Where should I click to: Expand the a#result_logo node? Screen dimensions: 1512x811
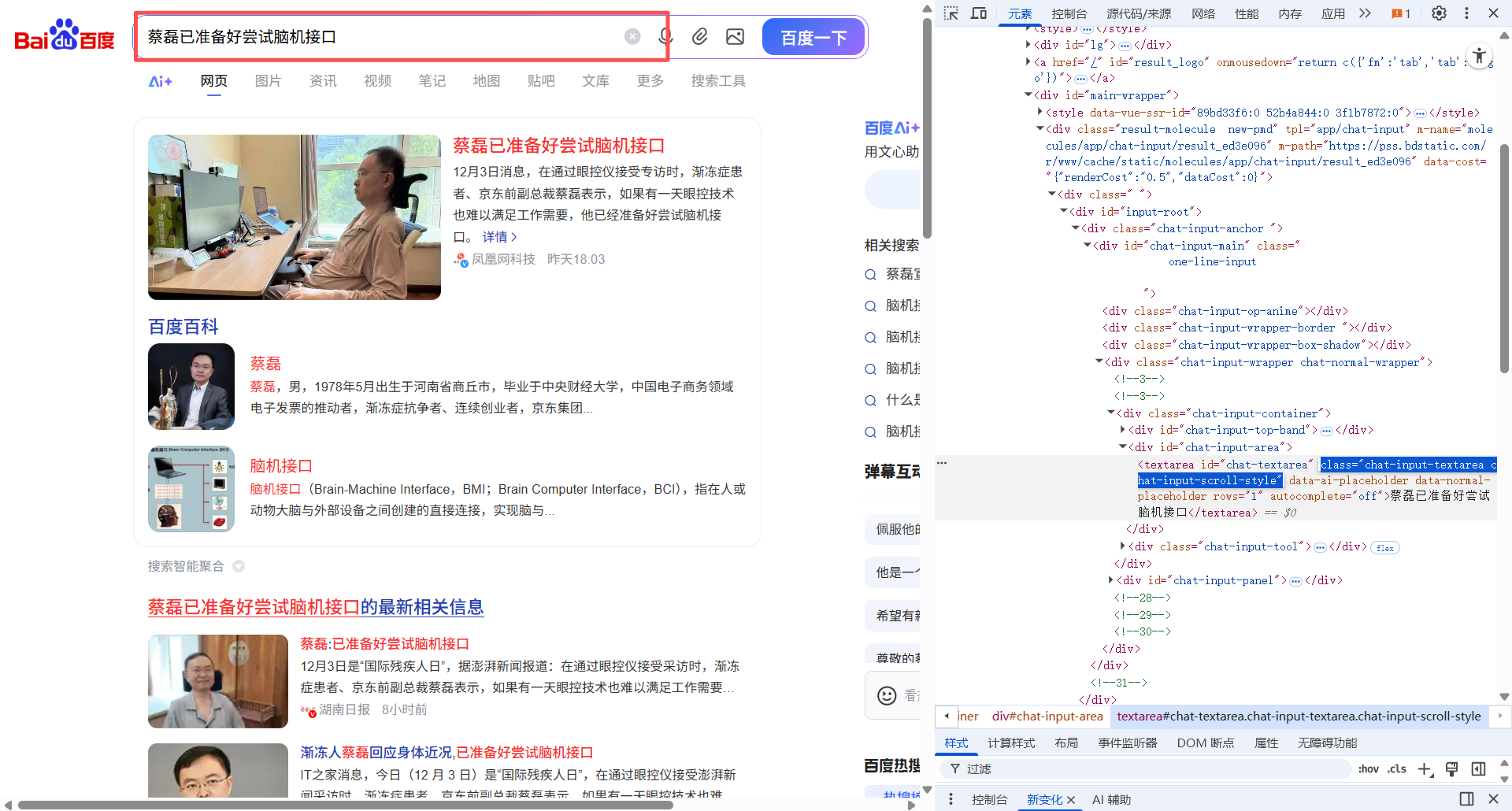(1028, 61)
